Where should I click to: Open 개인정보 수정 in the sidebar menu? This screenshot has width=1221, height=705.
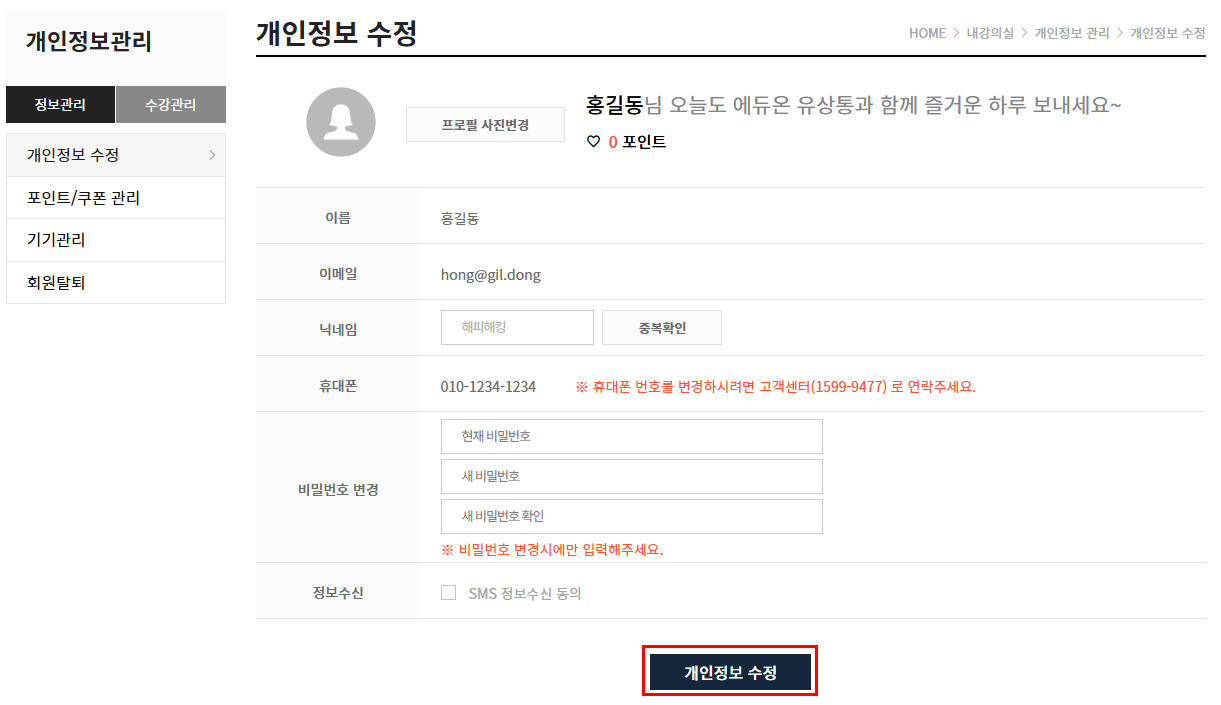pyautogui.click(x=73, y=155)
